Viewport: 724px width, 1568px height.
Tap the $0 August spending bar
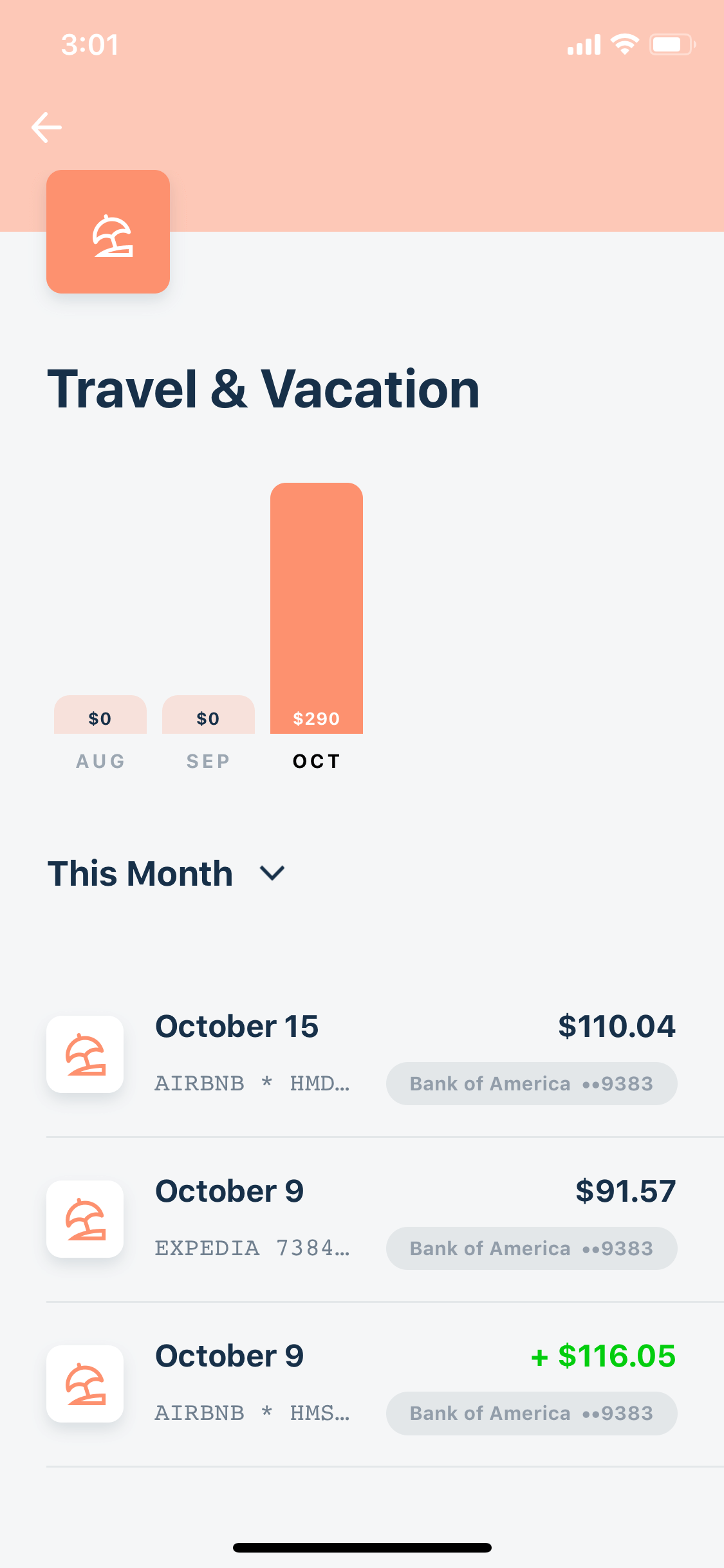(x=100, y=714)
